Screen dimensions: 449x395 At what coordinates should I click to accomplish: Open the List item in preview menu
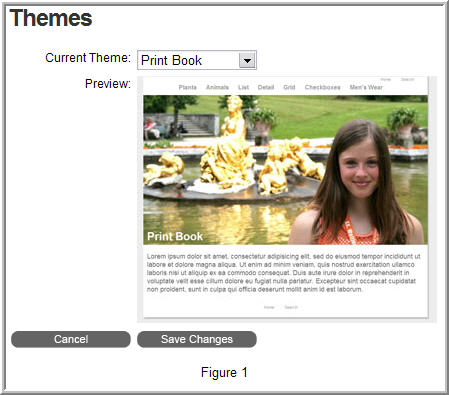click(243, 87)
